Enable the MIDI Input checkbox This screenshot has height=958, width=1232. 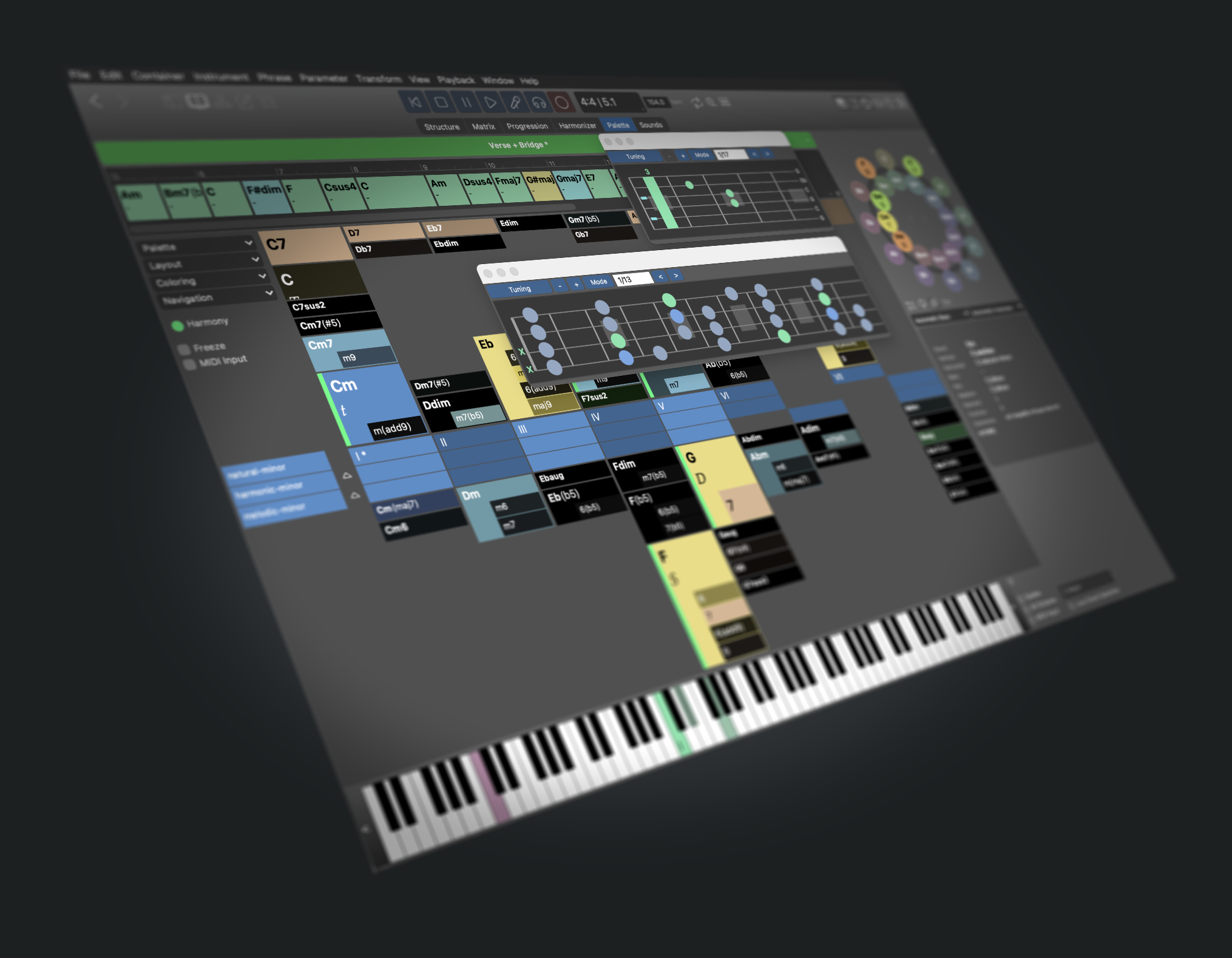[x=189, y=364]
